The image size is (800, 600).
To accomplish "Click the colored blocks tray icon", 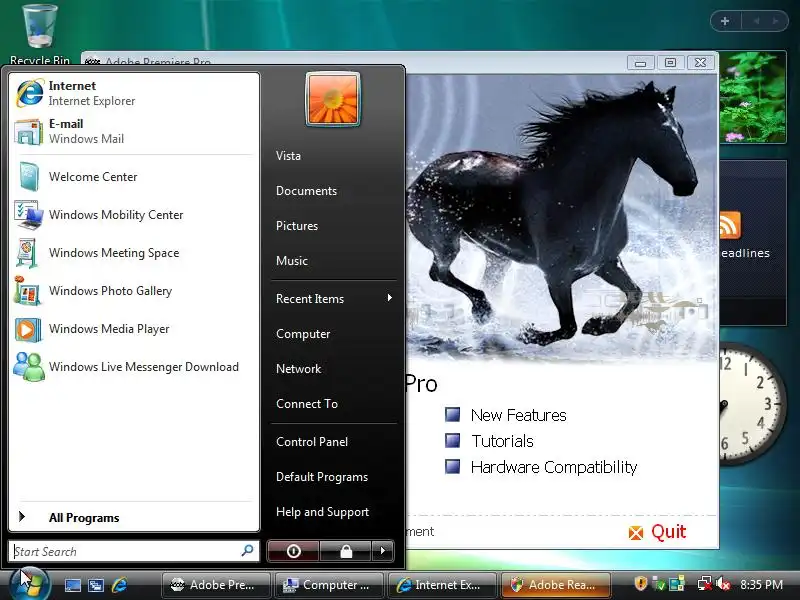I will tap(677, 583).
